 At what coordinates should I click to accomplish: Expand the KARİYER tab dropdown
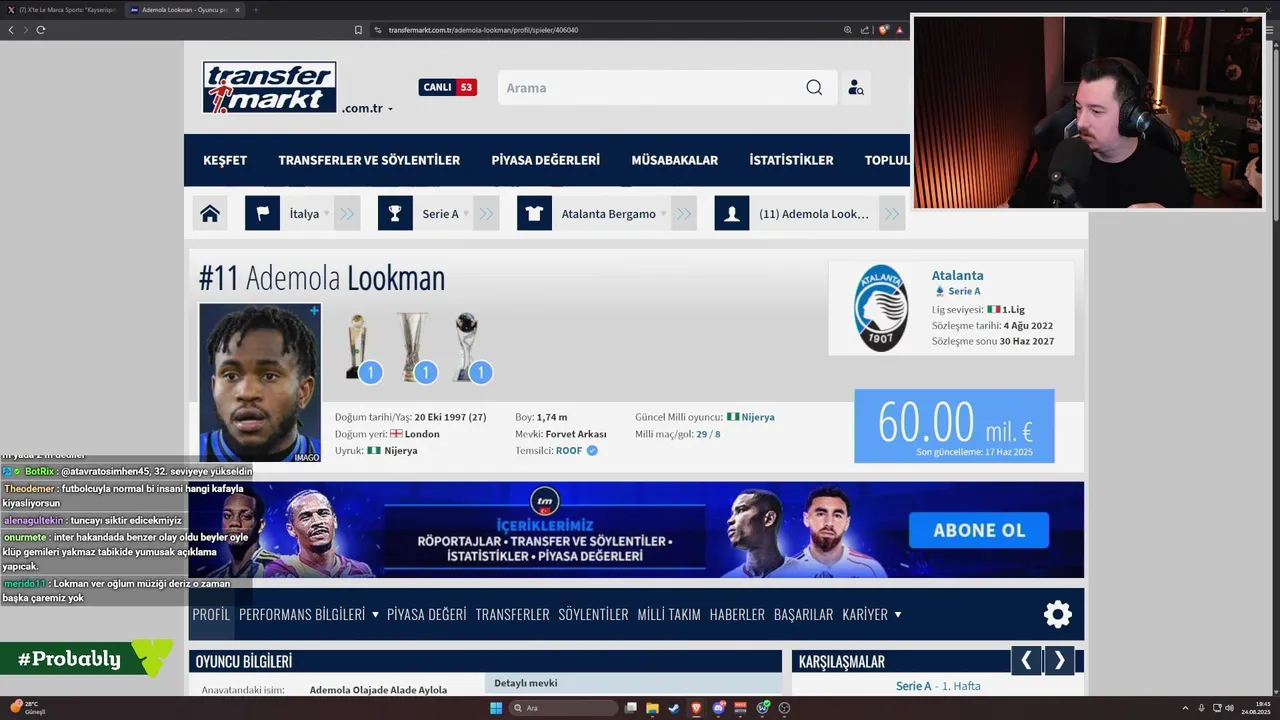click(872, 614)
